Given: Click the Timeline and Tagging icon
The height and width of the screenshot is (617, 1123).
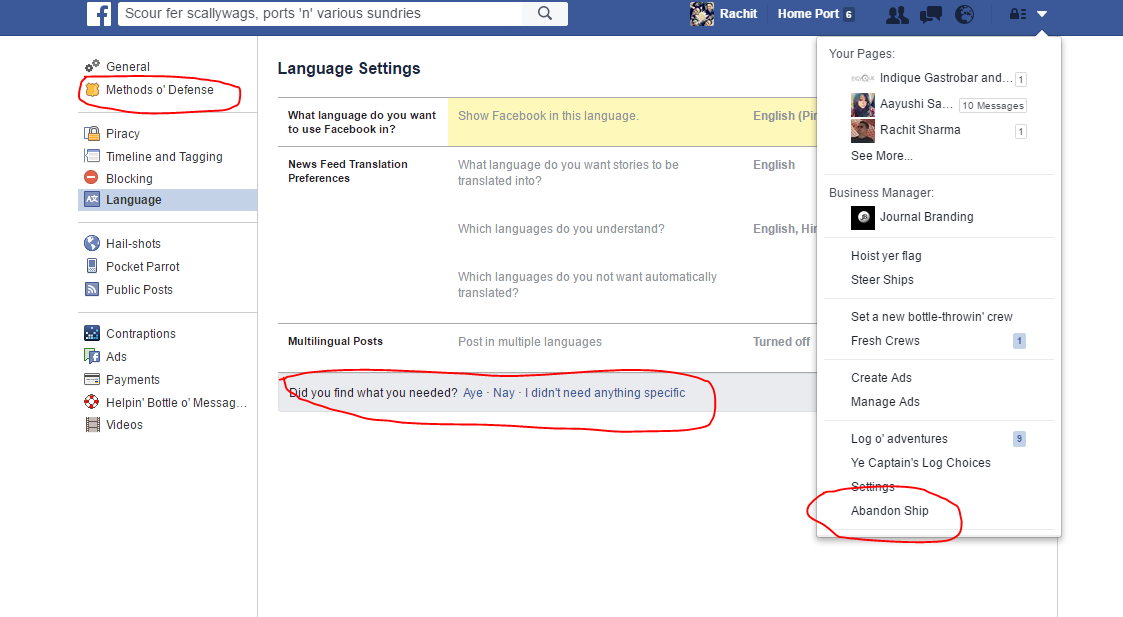Looking at the screenshot, I should coord(92,156).
